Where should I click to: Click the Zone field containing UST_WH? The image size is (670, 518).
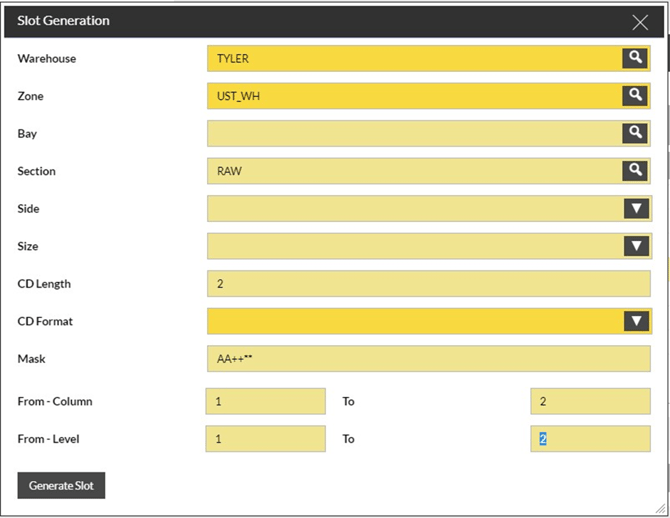coord(414,96)
